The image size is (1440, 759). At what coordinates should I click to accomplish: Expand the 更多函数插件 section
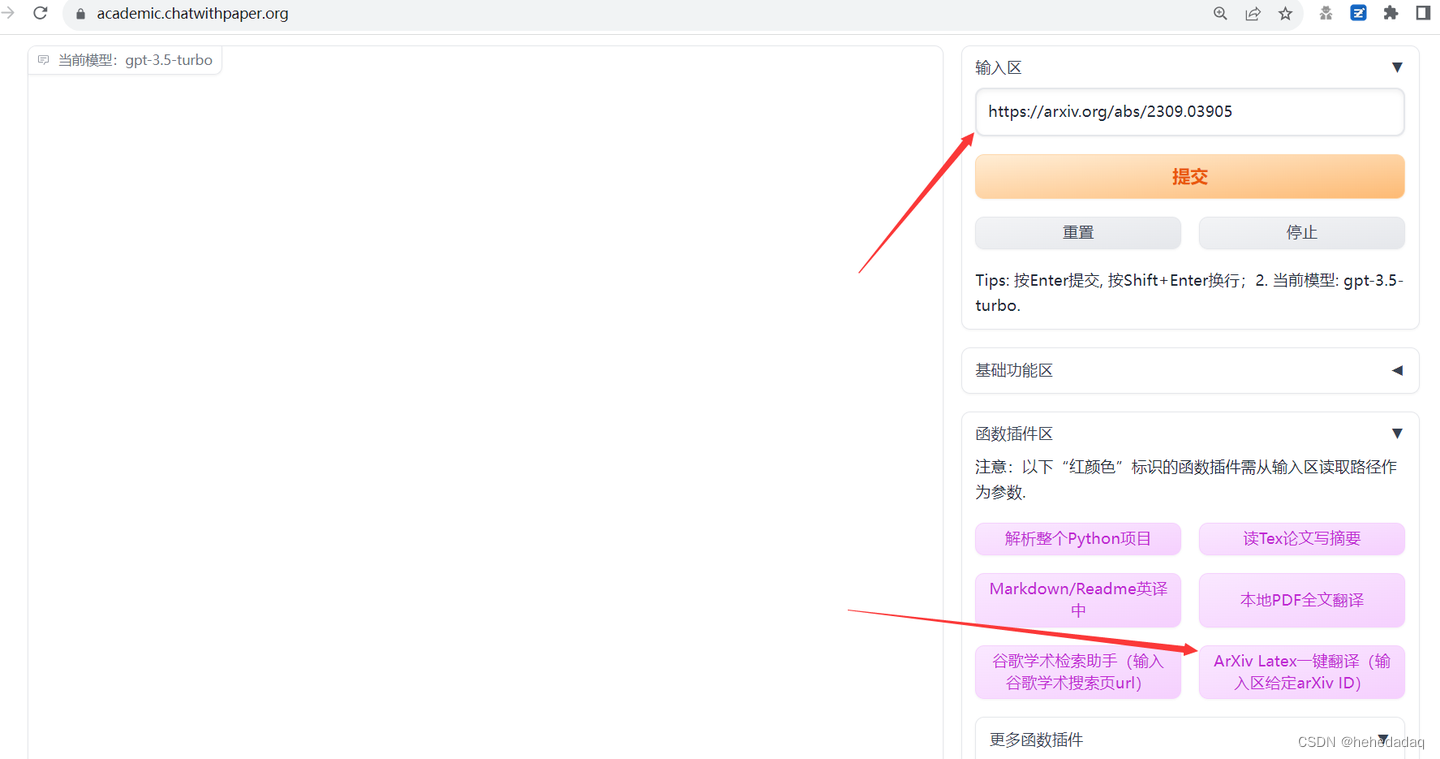click(x=1190, y=739)
